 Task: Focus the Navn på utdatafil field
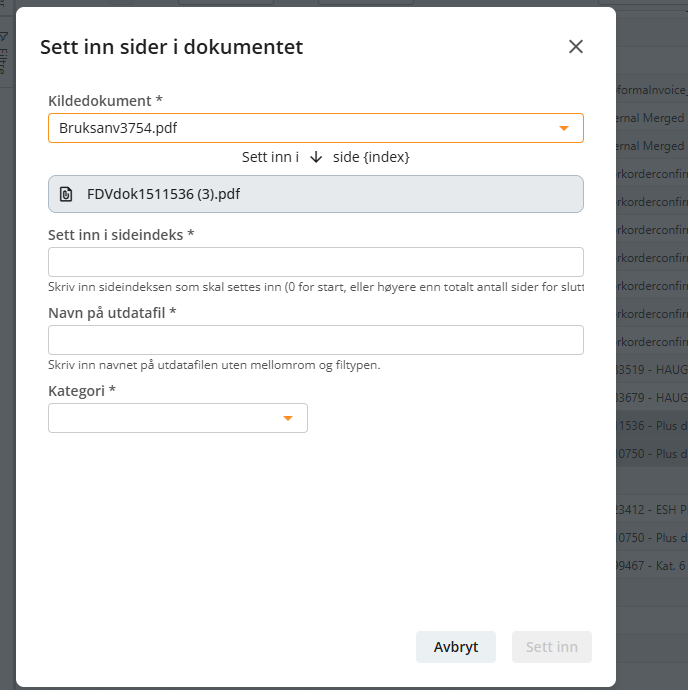tap(316, 340)
